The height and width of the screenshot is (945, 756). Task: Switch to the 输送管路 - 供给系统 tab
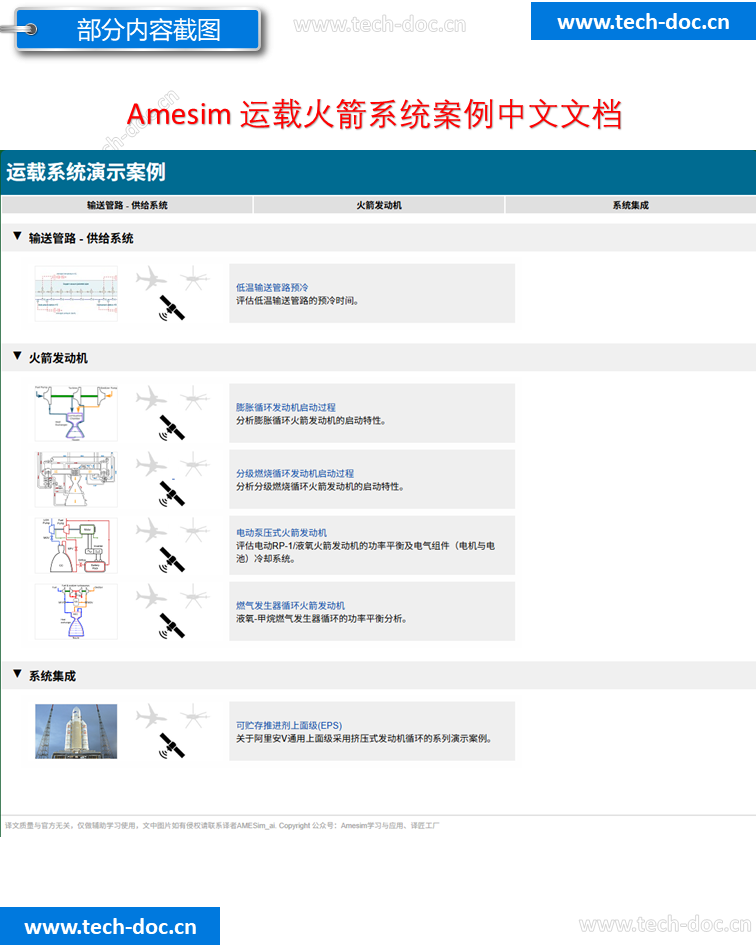pos(127,205)
